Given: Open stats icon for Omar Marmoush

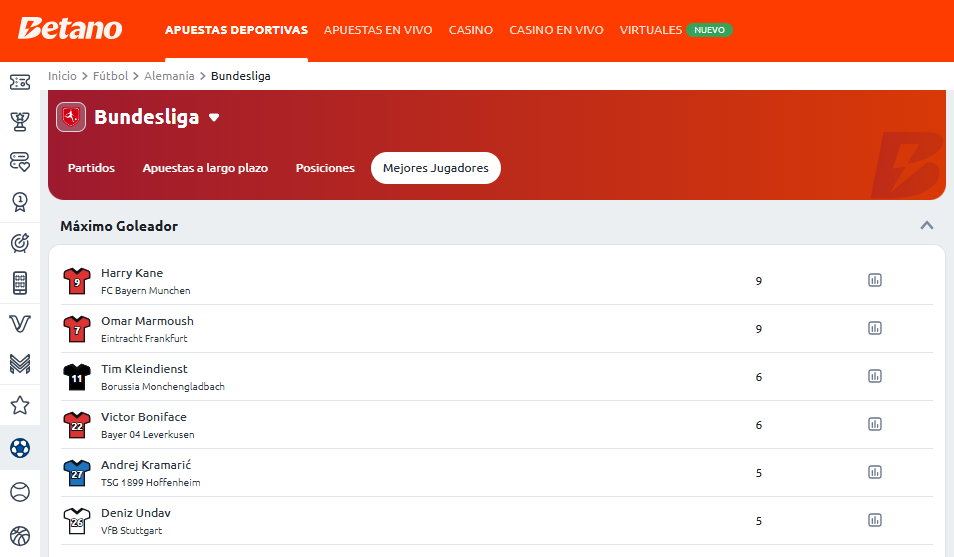Looking at the screenshot, I should (875, 328).
